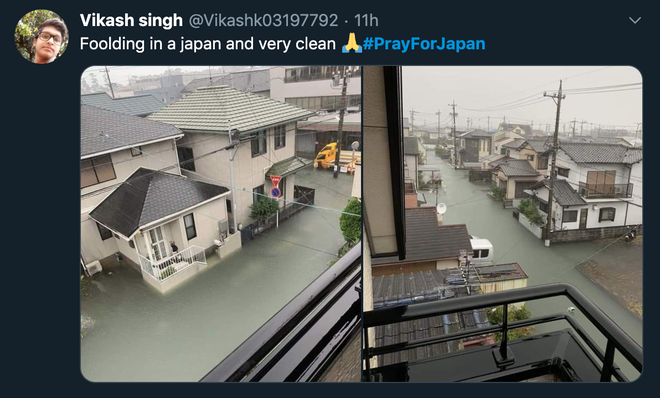Screen dimensions: 660x398
Task: Click the folded hands prayer emoji
Action: pos(351,43)
